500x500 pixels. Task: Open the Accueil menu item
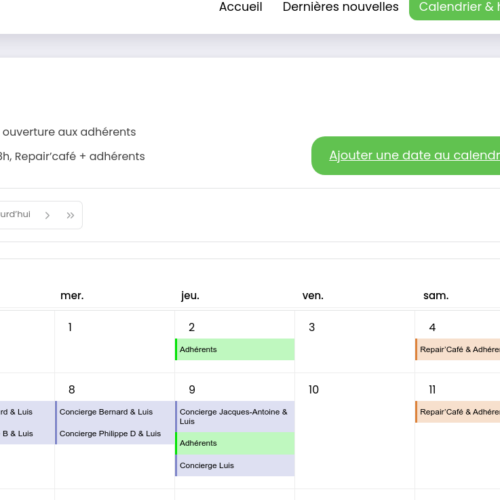(x=241, y=7)
